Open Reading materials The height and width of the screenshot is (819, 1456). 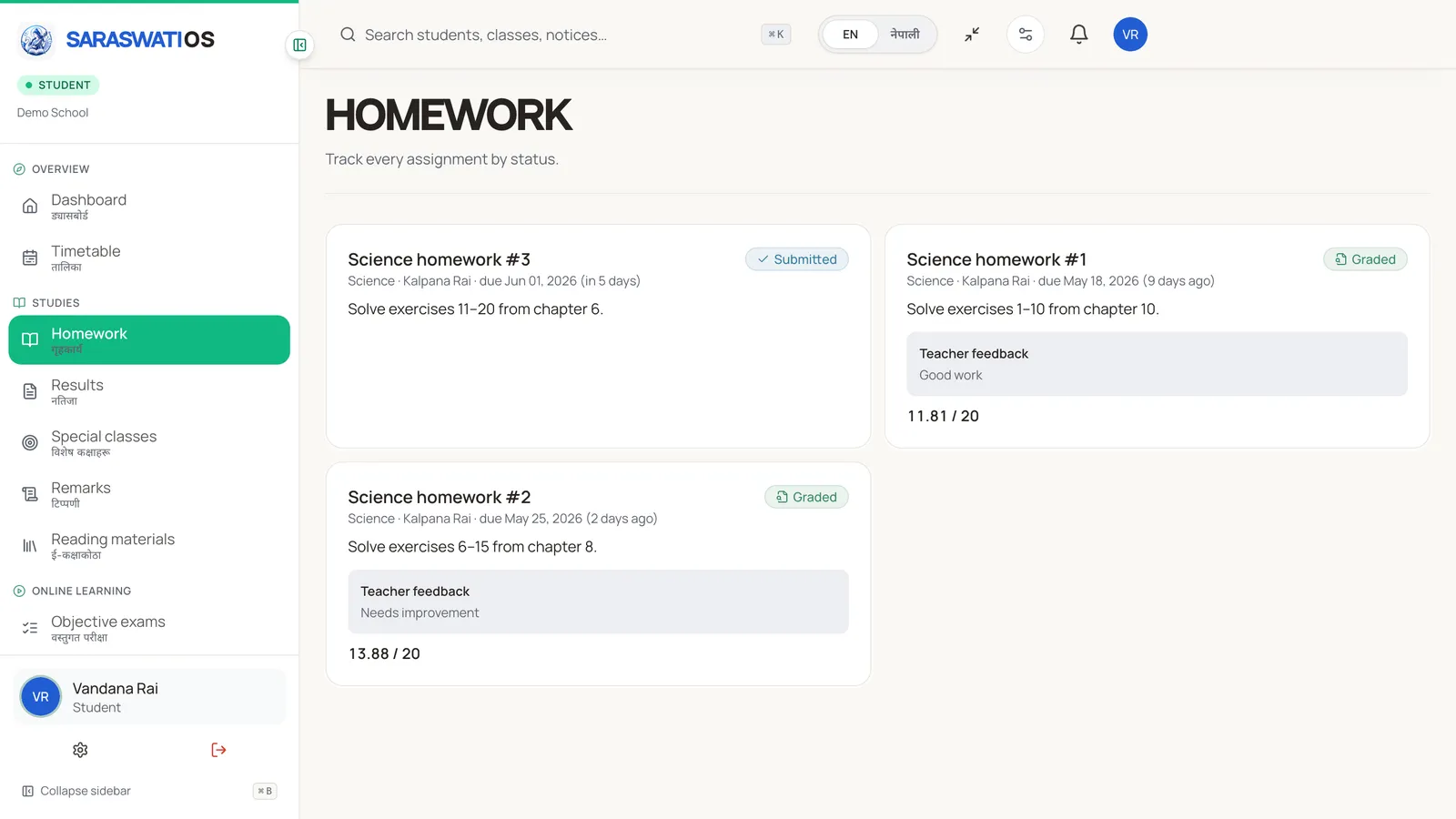tap(149, 546)
